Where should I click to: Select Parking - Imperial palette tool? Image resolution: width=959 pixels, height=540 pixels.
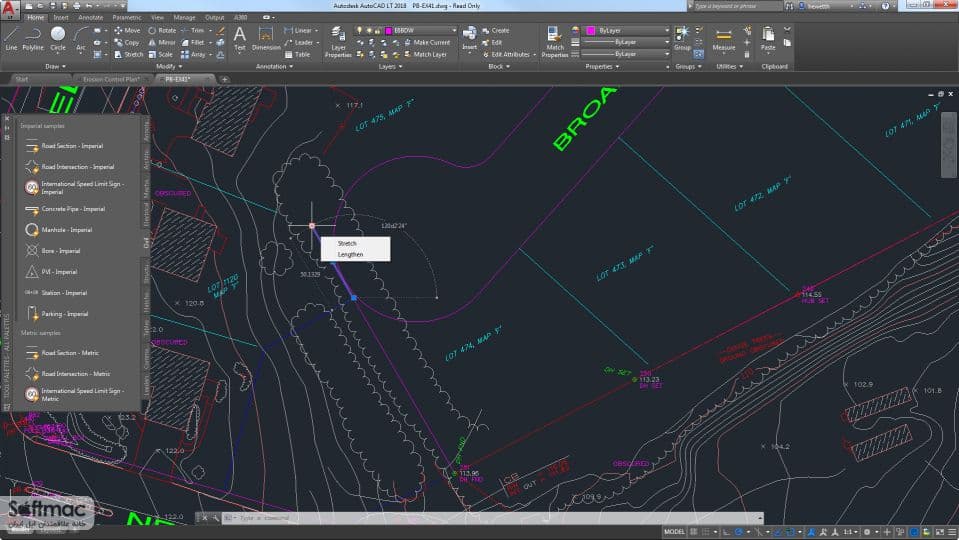pos(57,314)
